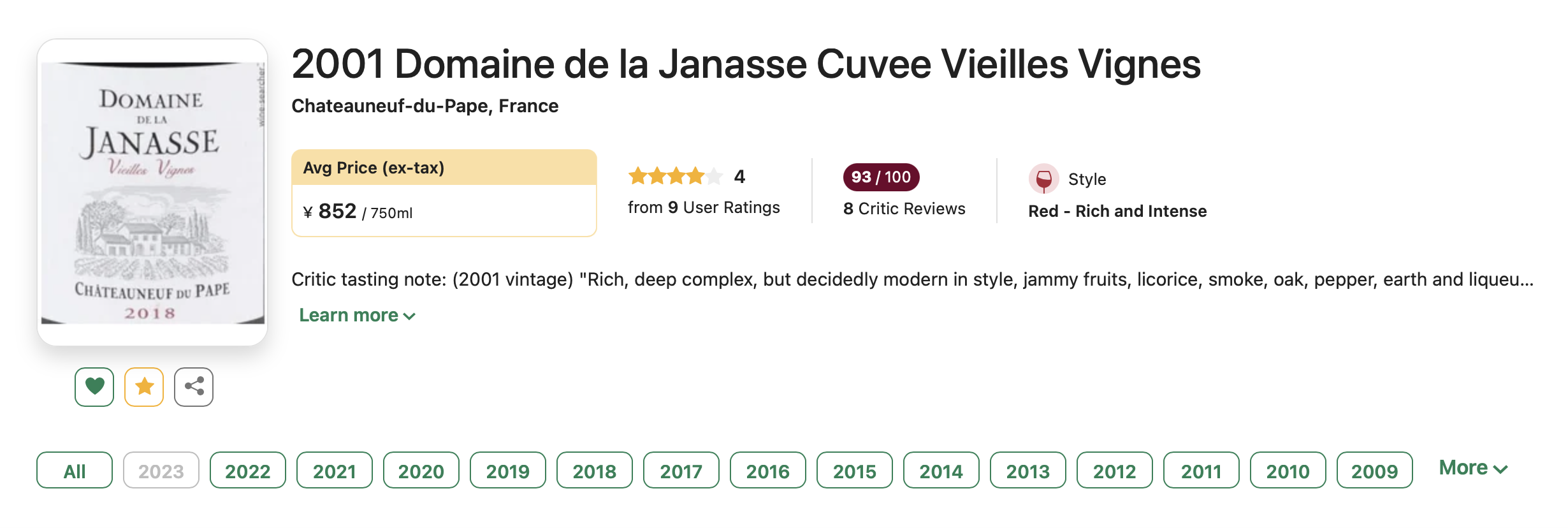This screenshot has width=1568, height=528.
Task: Open the 8 Critic Reviews link
Action: coord(904,209)
